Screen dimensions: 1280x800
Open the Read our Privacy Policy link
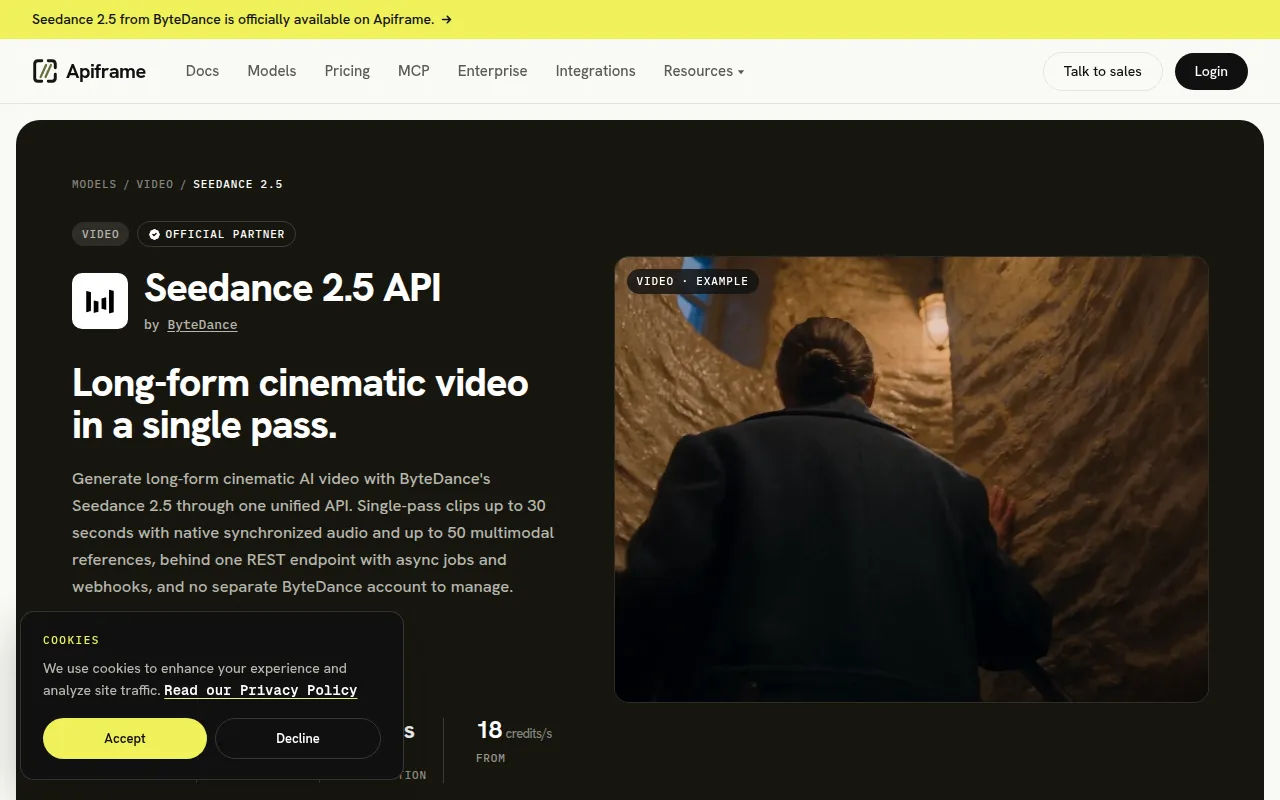(261, 690)
